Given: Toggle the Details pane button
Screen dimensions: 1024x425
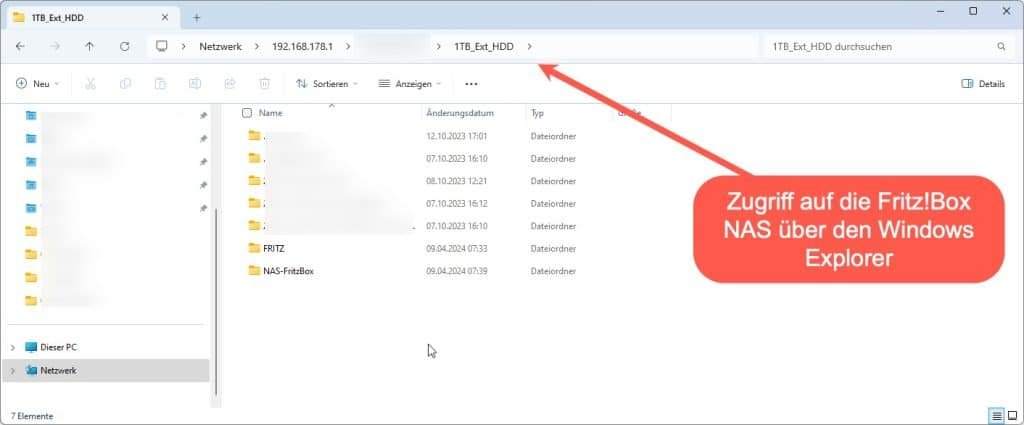Looking at the screenshot, I should (983, 84).
